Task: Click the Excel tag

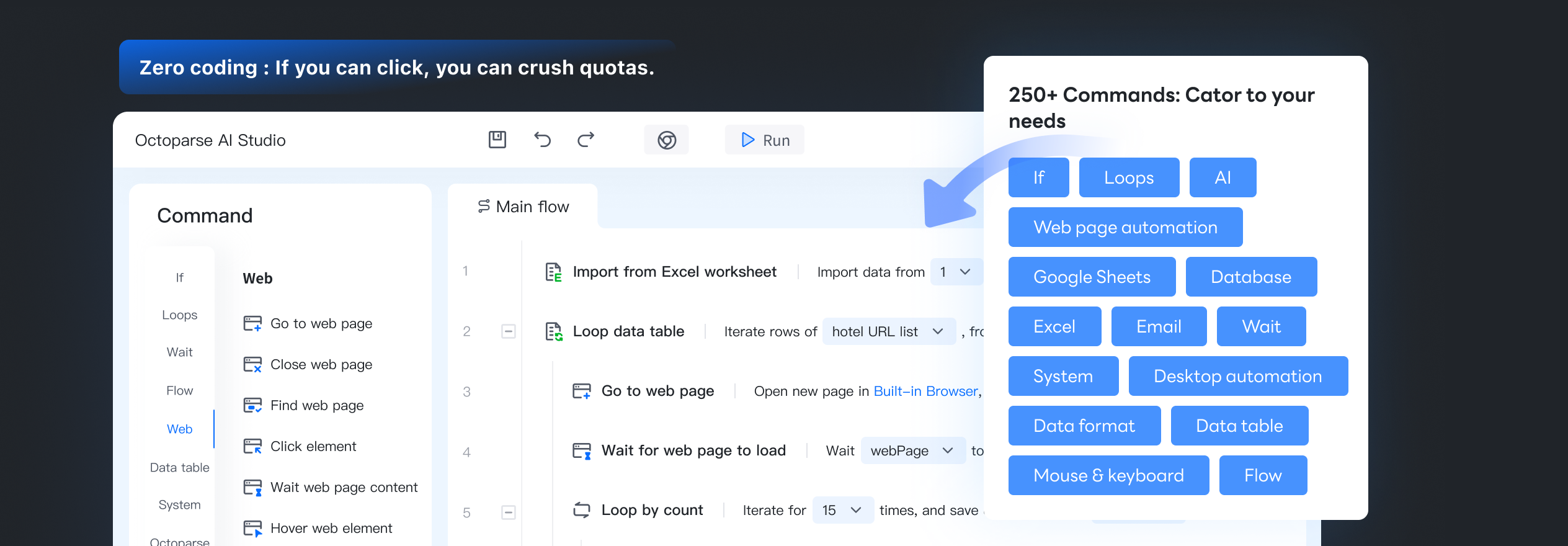Action: tap(1055, 326)
